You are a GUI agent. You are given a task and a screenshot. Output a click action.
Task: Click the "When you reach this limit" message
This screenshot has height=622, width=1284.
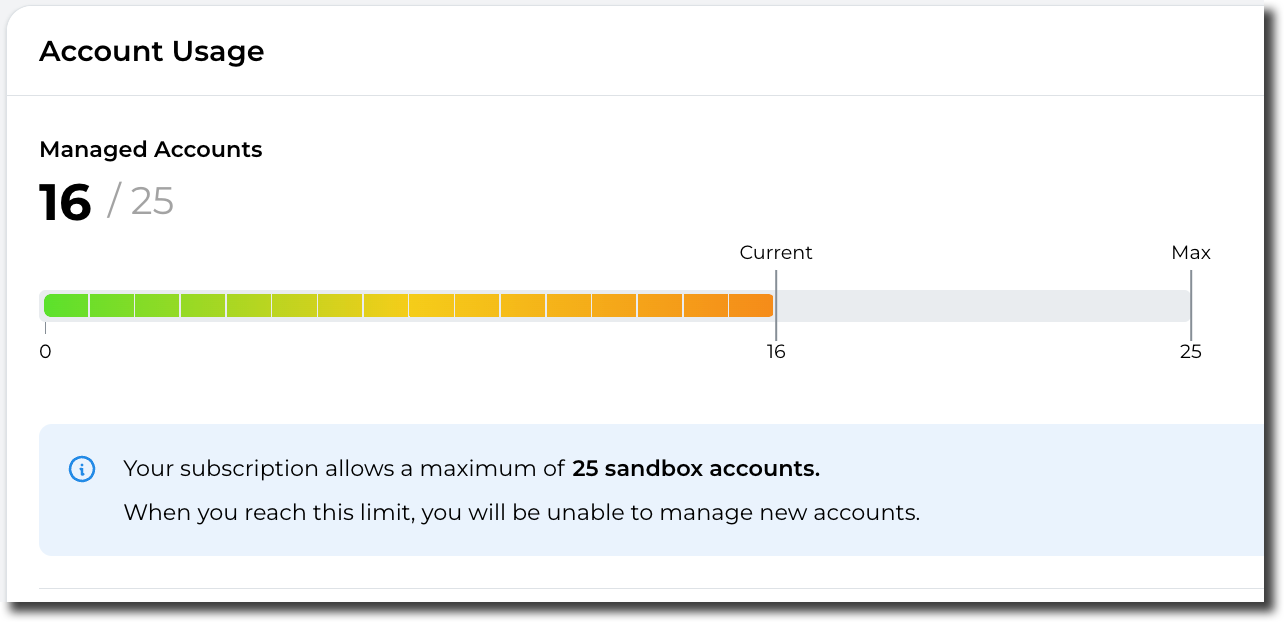point(267,513)
